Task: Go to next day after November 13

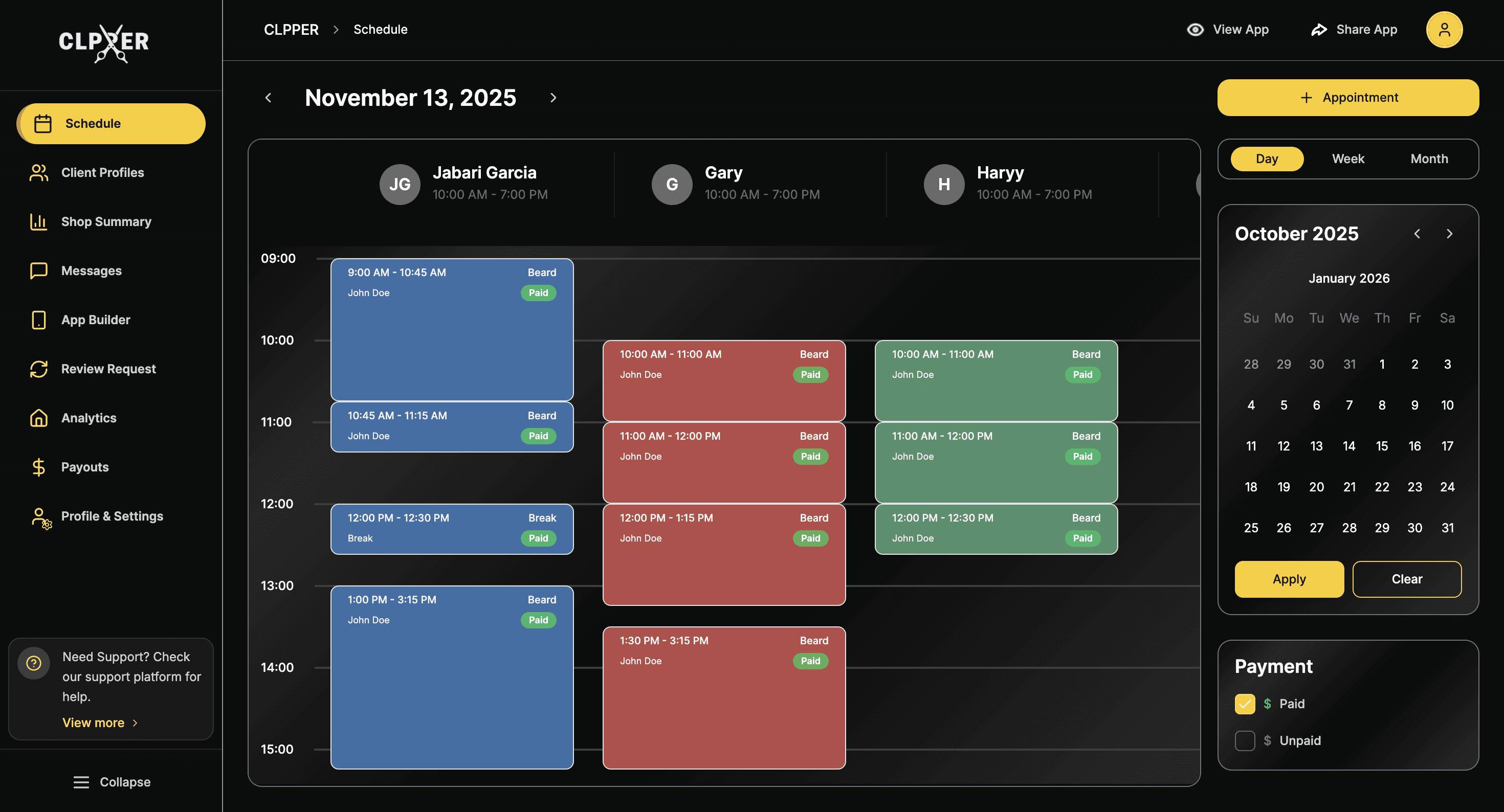Action: 553,98
